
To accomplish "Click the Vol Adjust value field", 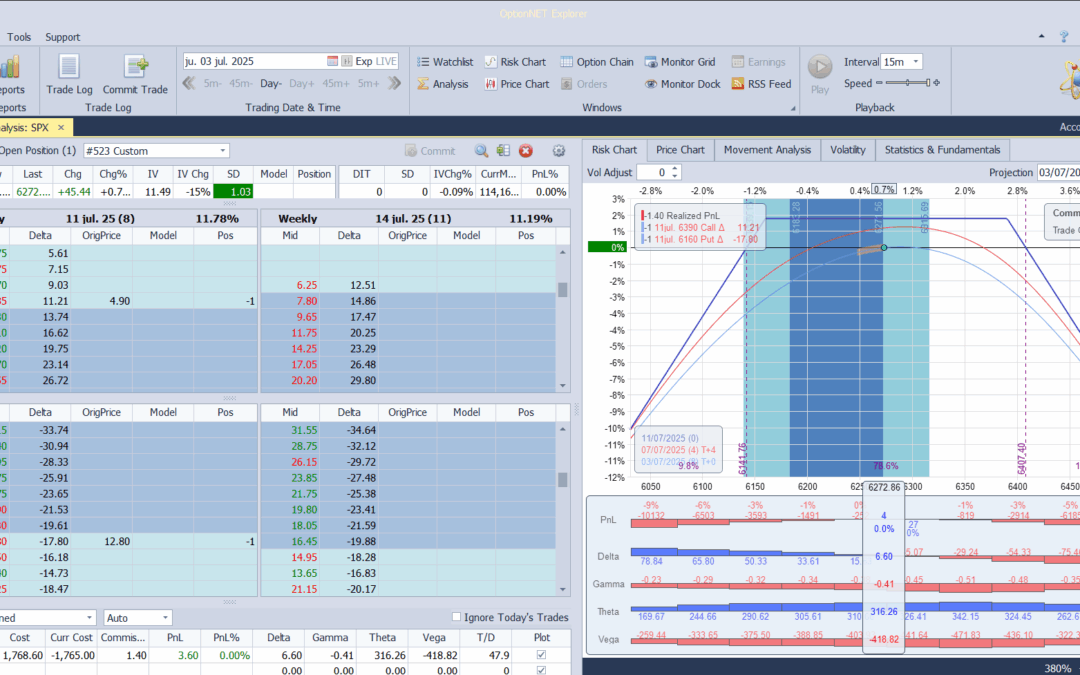I will point(653,172).
